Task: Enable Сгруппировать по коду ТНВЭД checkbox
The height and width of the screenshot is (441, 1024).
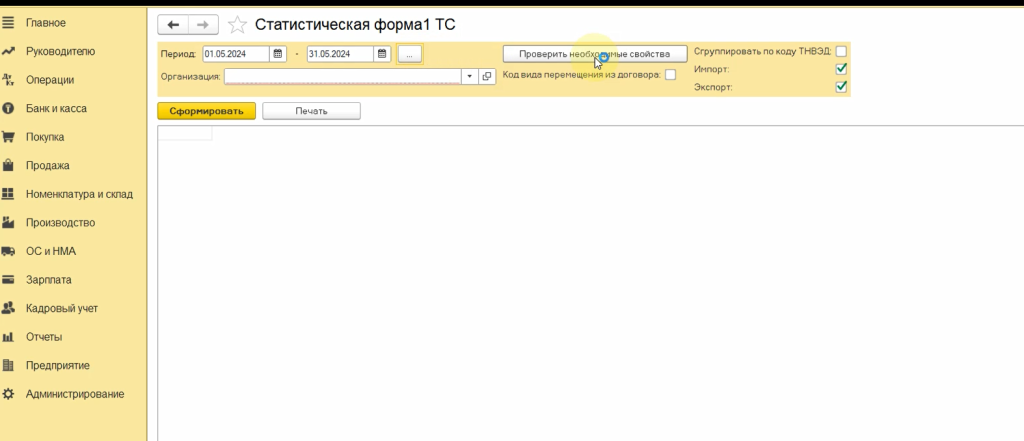Action: click(841, 51)
